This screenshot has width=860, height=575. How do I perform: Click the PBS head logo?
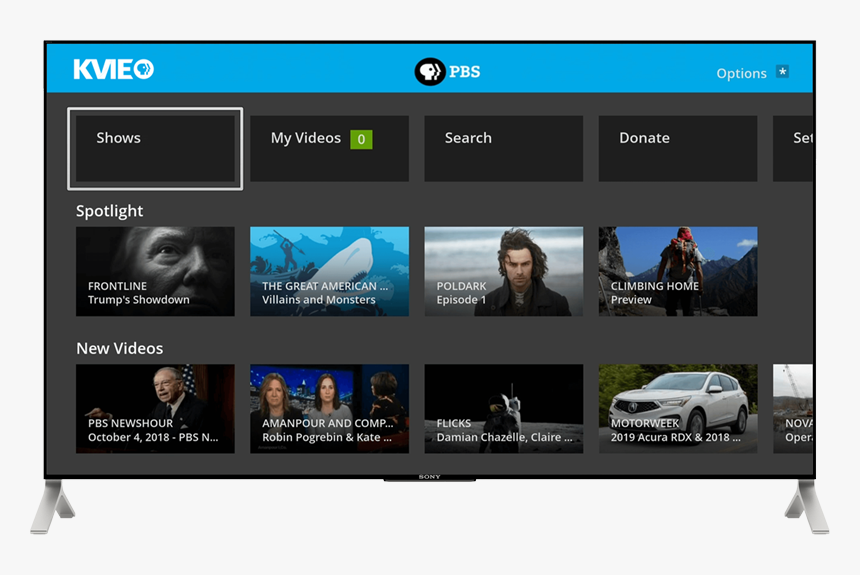429,71
